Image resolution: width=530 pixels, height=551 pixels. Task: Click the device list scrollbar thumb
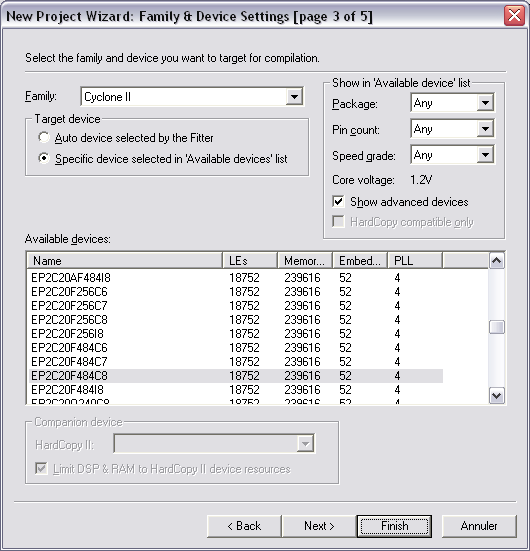tap(497, 327)
